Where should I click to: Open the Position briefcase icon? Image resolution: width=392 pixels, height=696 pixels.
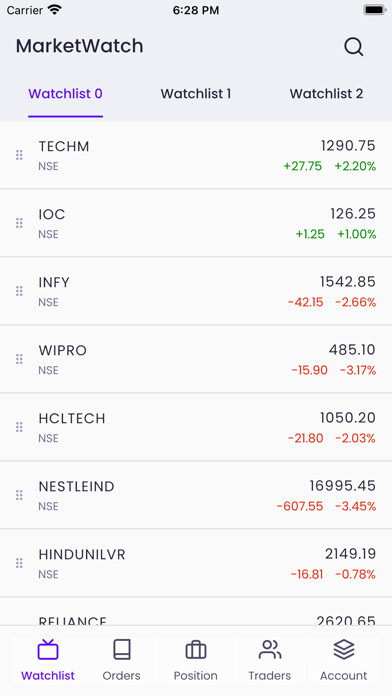click(x=196, y=650)
